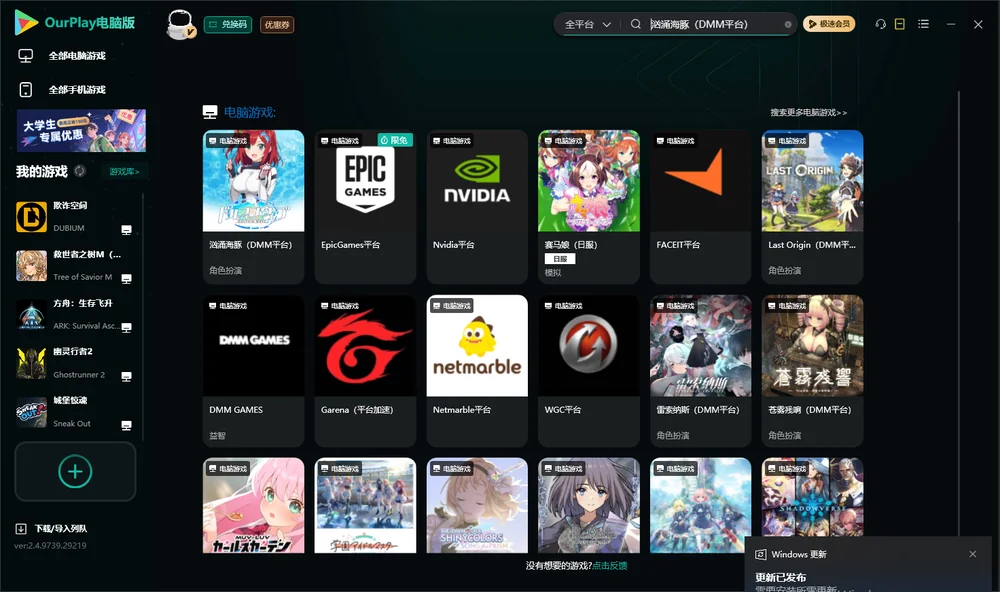Screen dimensions: 1000x592
Task: Click the 点击反馈 feedback link
Action: 610,565
